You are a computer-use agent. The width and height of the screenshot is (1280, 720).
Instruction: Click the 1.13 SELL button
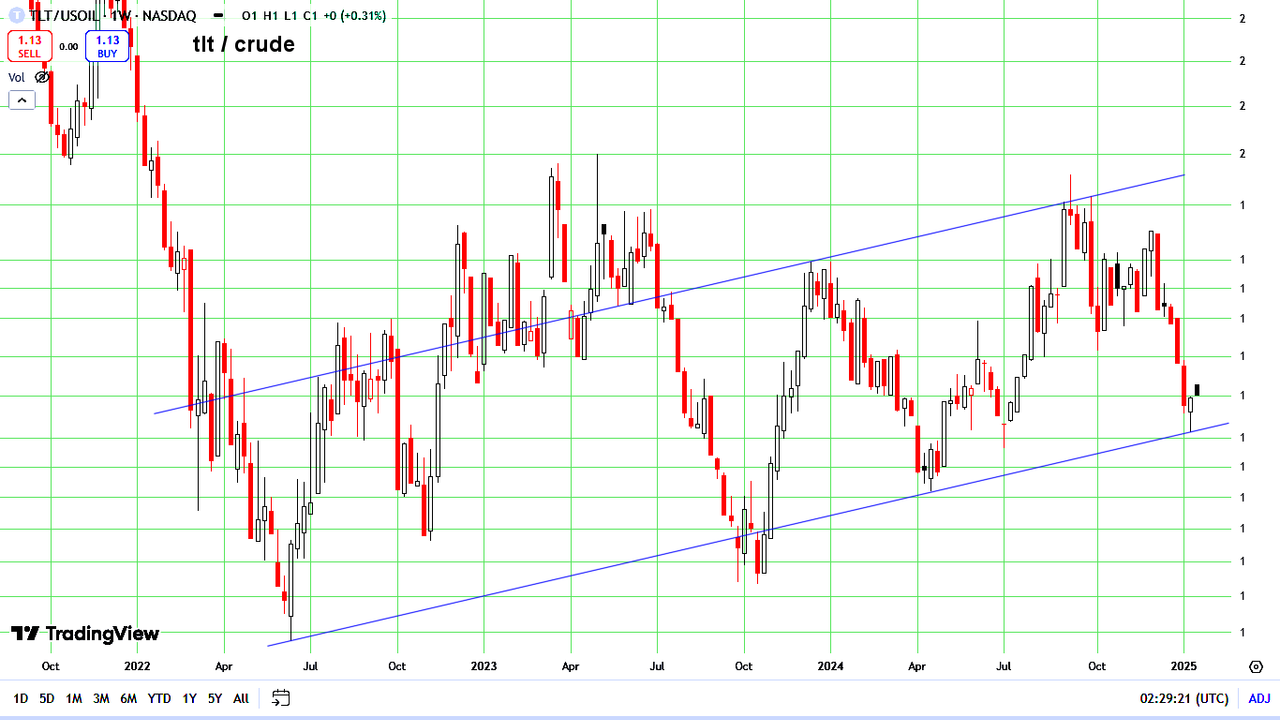pyautogui.click(x=30, y=46)
